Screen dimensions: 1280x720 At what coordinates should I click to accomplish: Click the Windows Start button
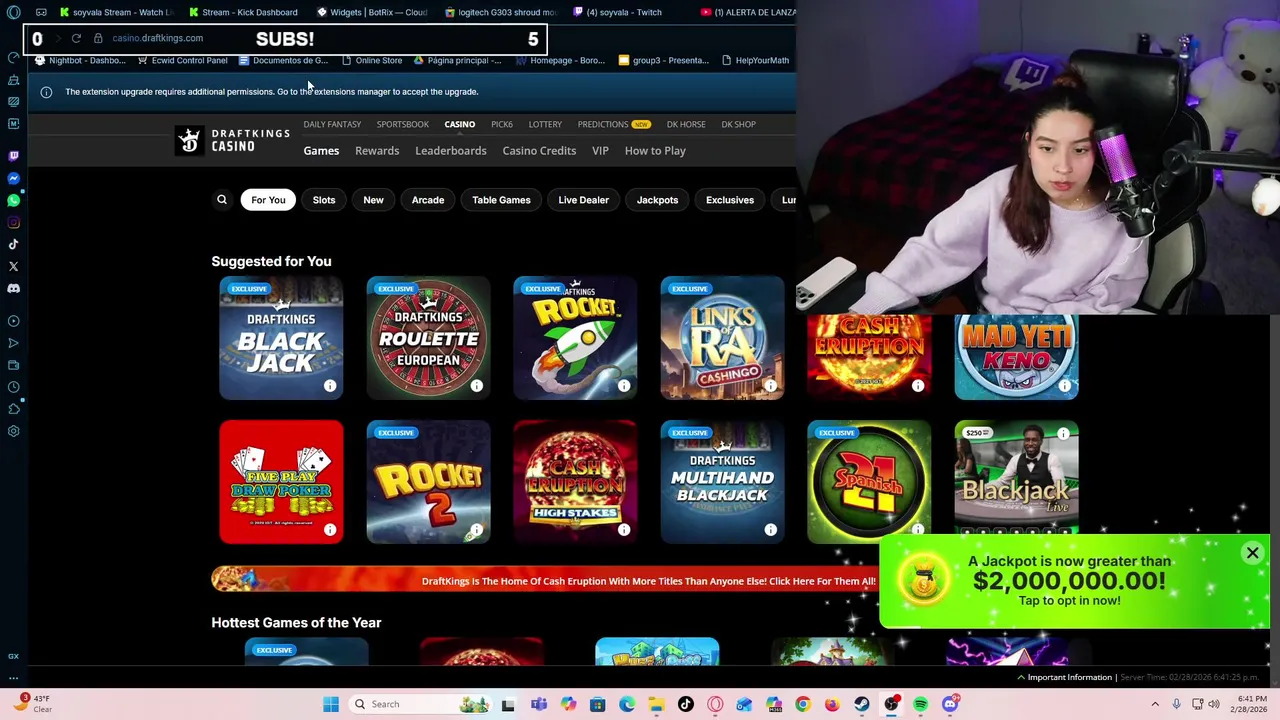tap(331, 704)
